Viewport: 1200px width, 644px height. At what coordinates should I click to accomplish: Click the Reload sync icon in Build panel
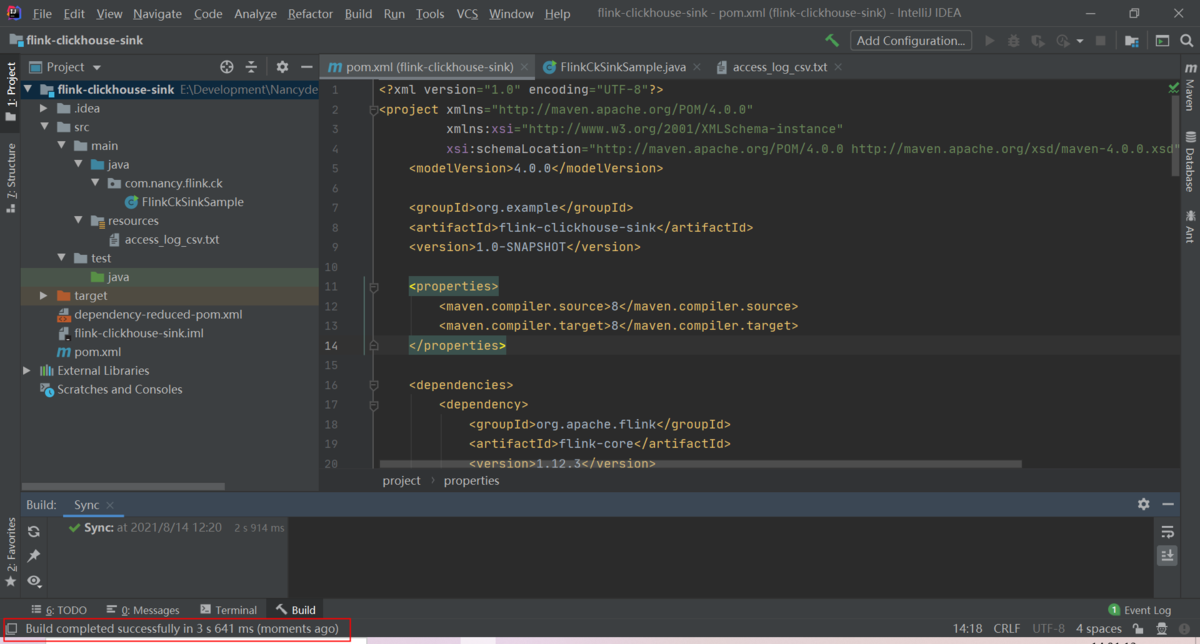pos(34,531)
